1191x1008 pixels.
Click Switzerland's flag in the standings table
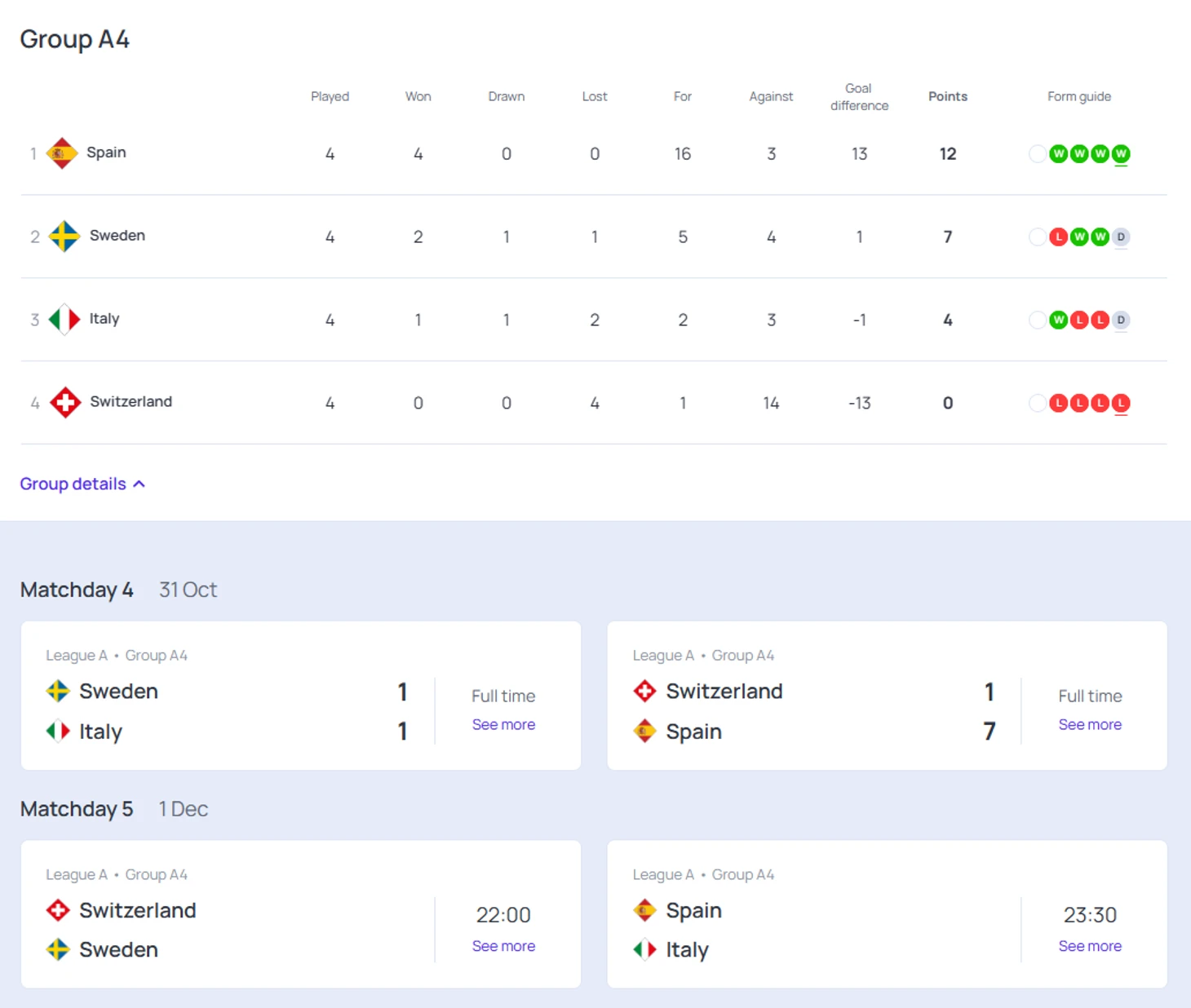pos(65,402)
